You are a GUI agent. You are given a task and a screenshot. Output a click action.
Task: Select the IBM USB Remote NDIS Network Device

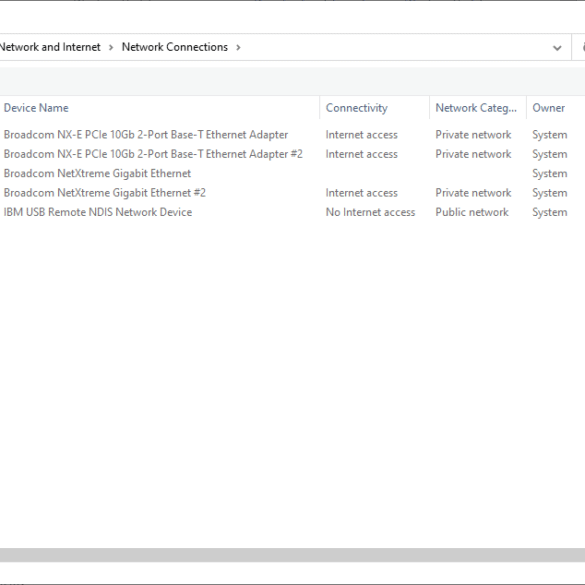coord(98,212)
